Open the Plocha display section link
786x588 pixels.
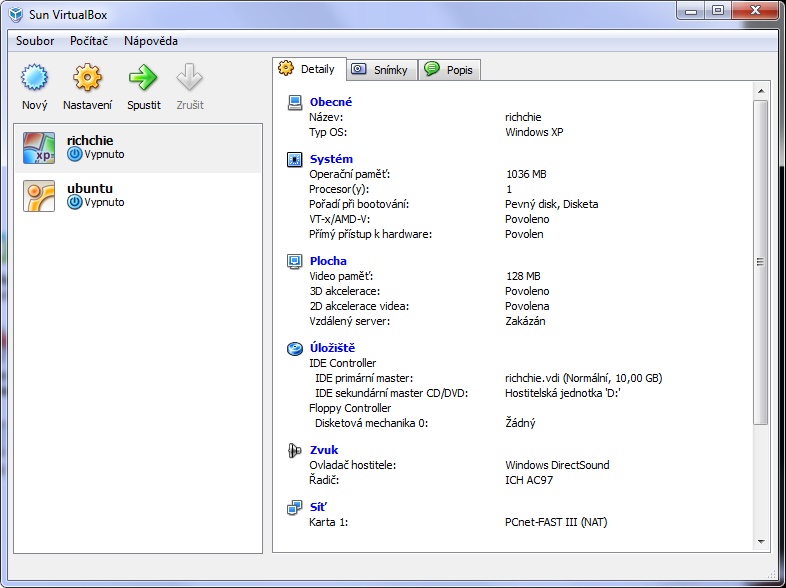(329, 261)
